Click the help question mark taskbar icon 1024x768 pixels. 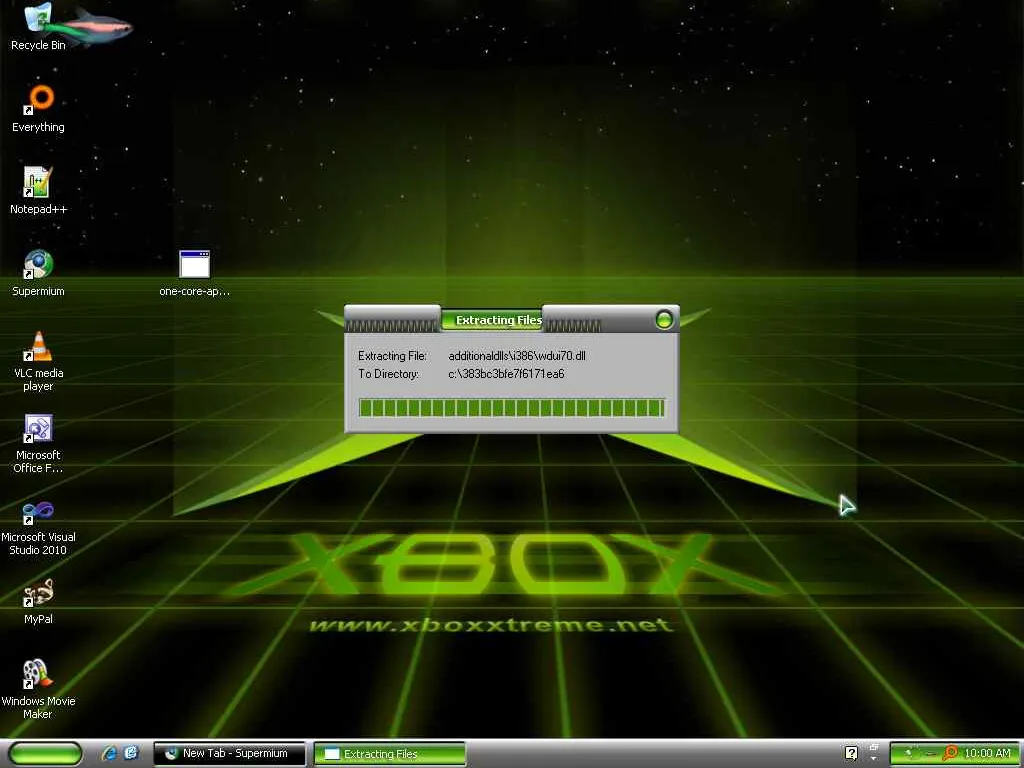852,753
